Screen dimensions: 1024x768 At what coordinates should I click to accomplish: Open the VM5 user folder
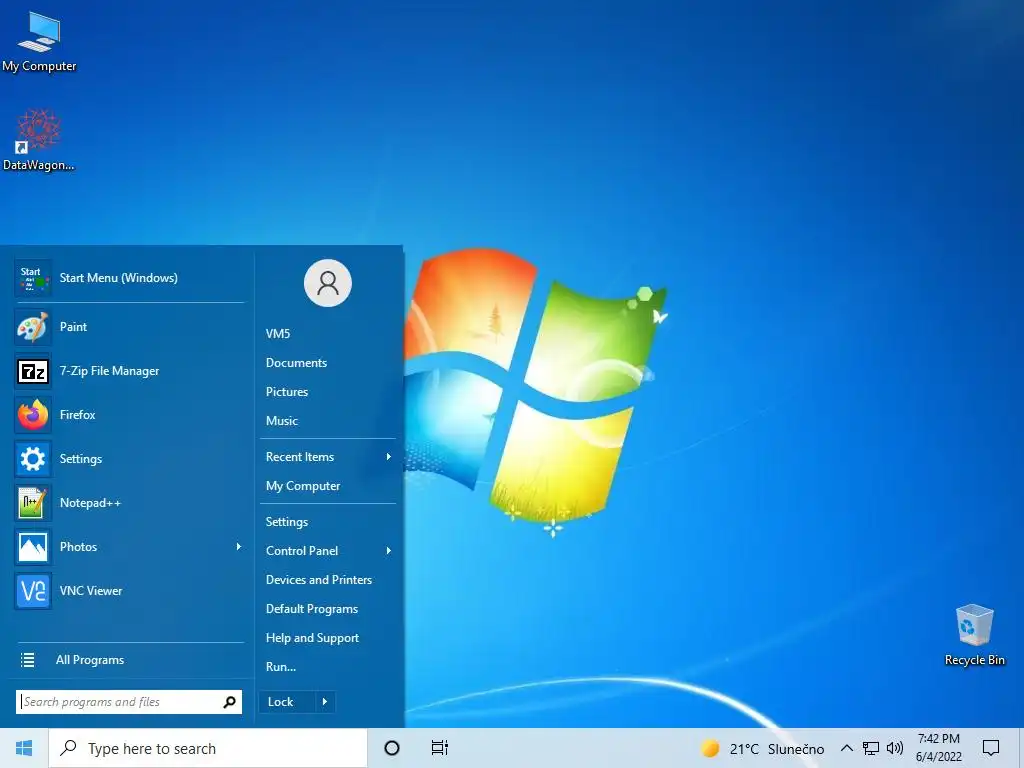pos(278,334)
